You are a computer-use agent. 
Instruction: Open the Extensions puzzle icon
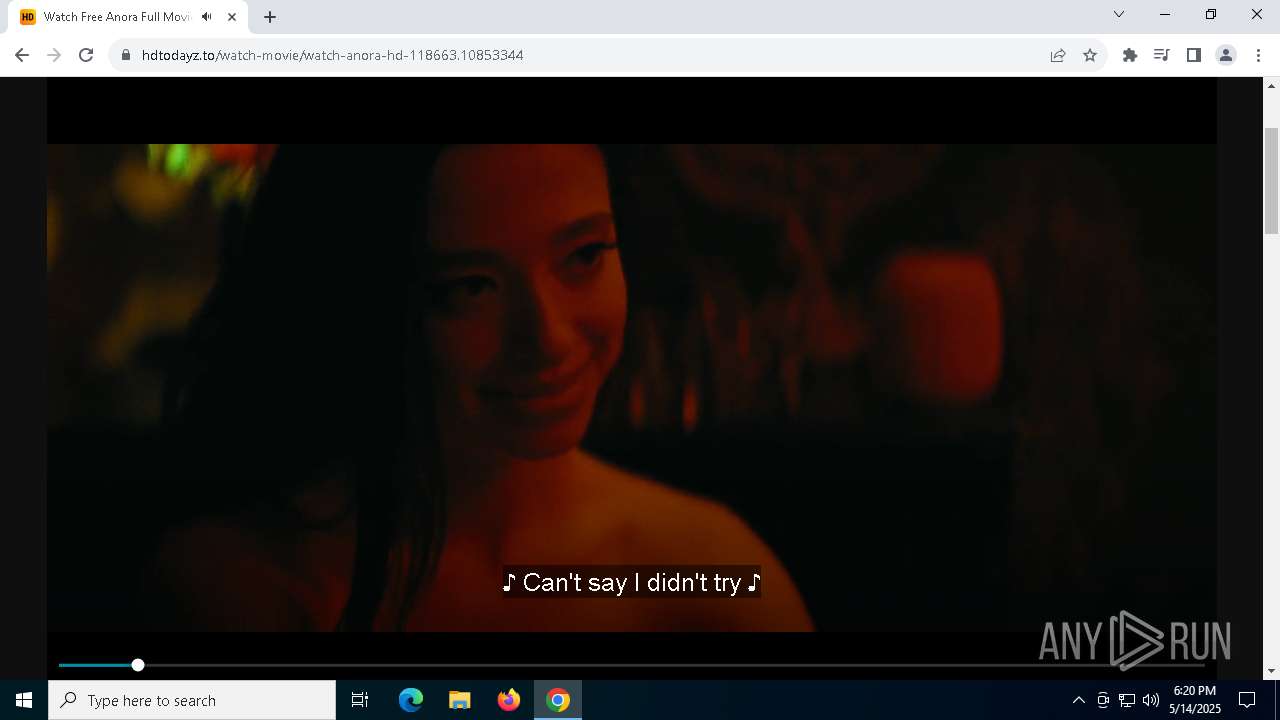point(1130,55)
